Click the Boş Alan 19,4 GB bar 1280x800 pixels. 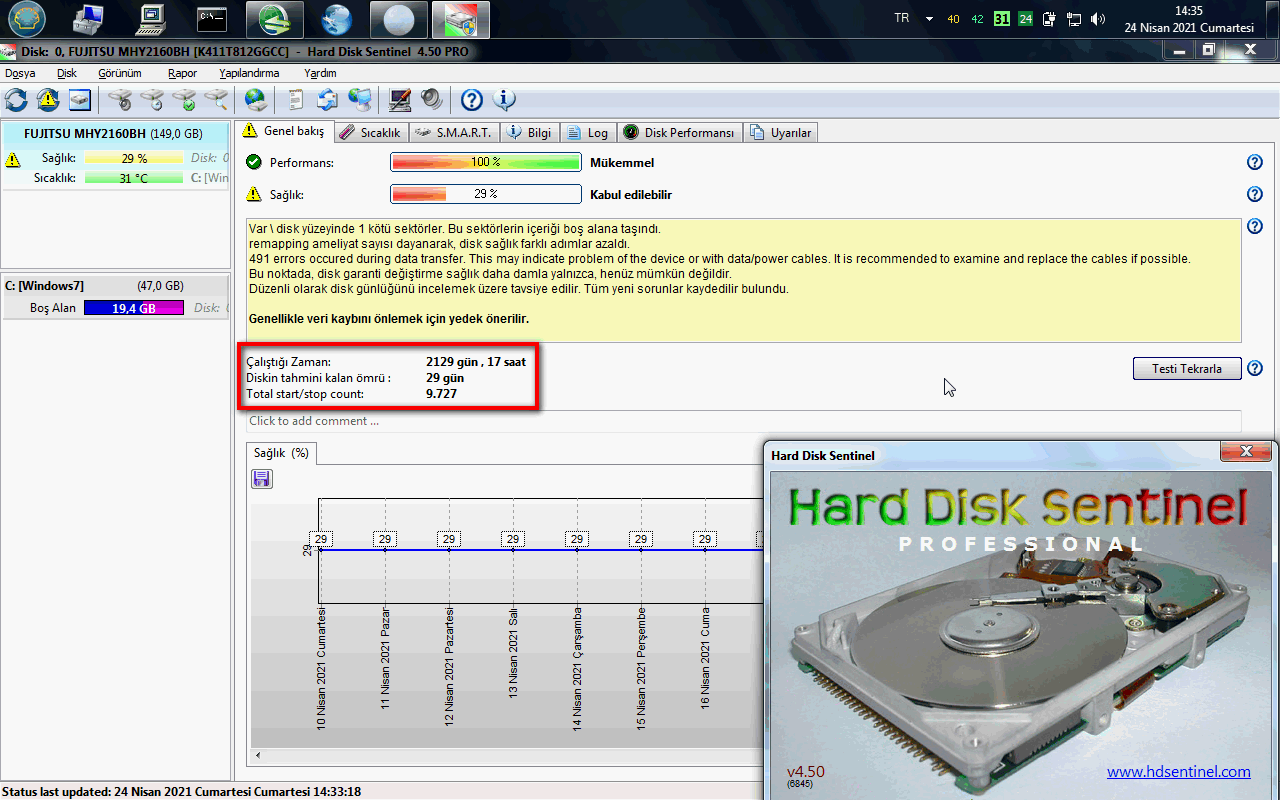pos(134,308)
